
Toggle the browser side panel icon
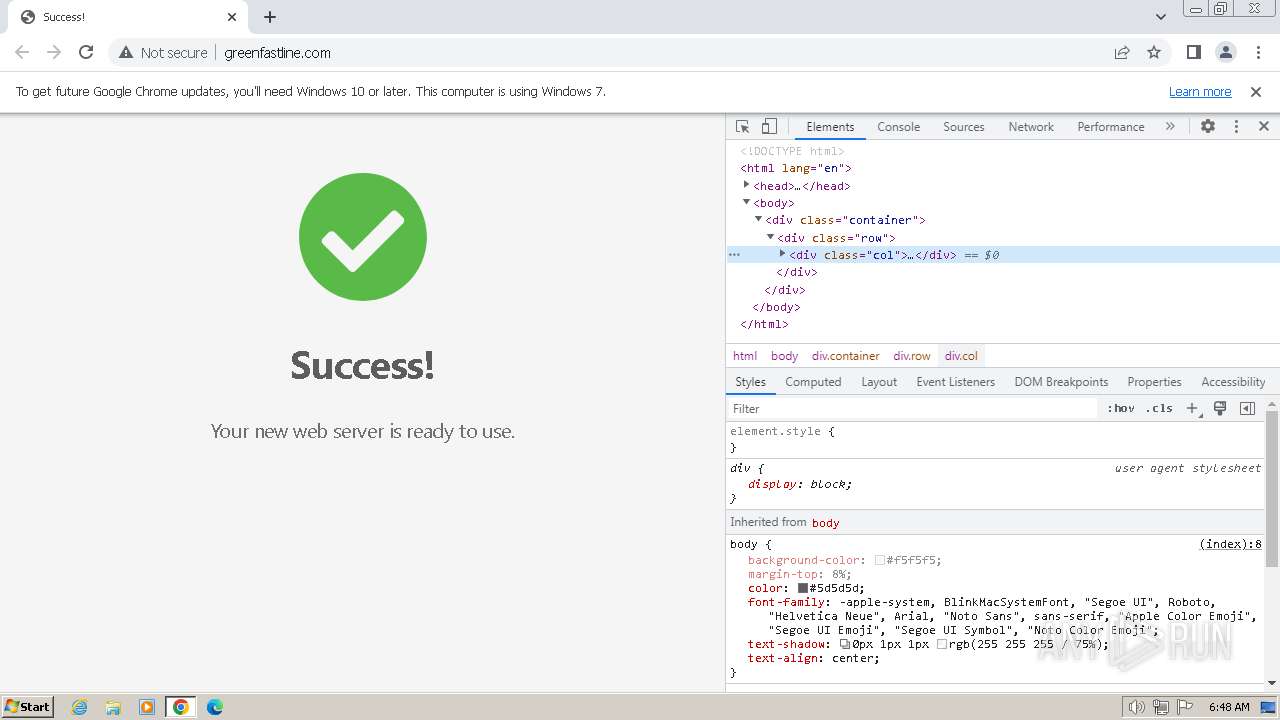click(1193, 52)
